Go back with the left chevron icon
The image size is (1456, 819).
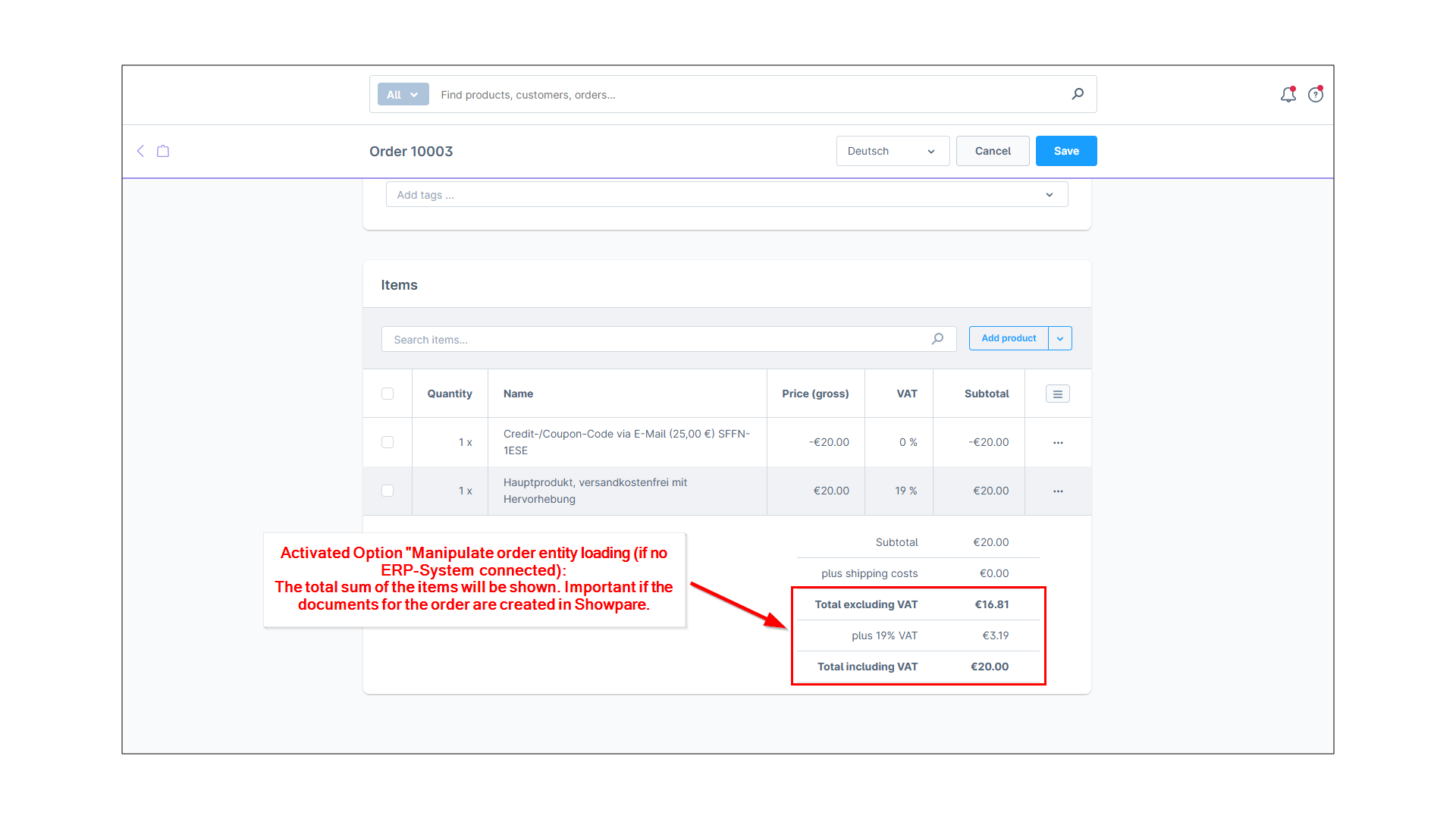140,151
